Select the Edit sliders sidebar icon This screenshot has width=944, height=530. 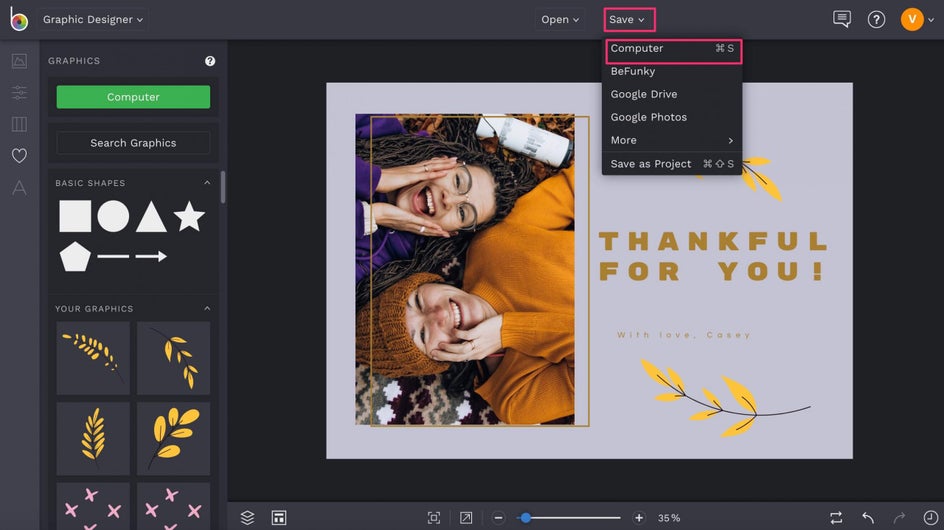19,93
